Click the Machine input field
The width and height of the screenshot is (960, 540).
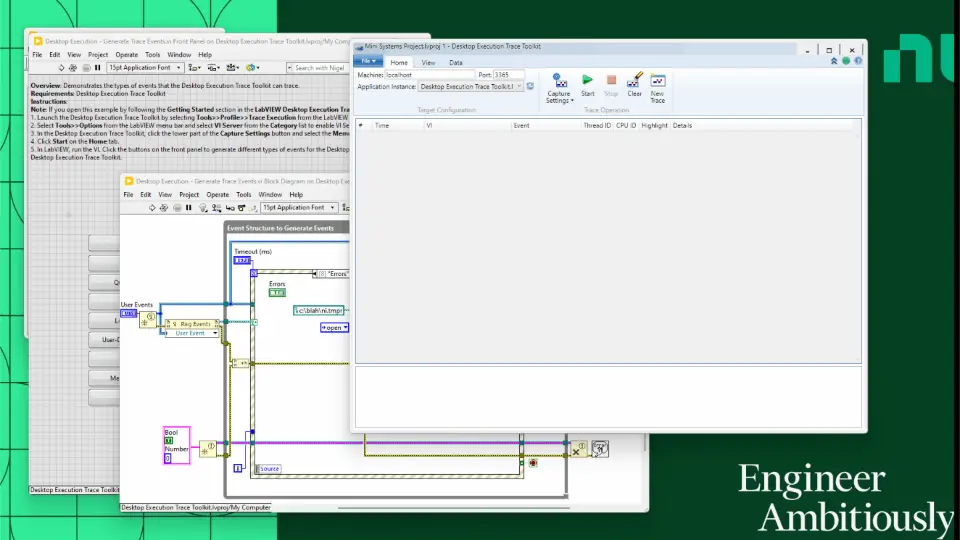[x=429, y=75]
